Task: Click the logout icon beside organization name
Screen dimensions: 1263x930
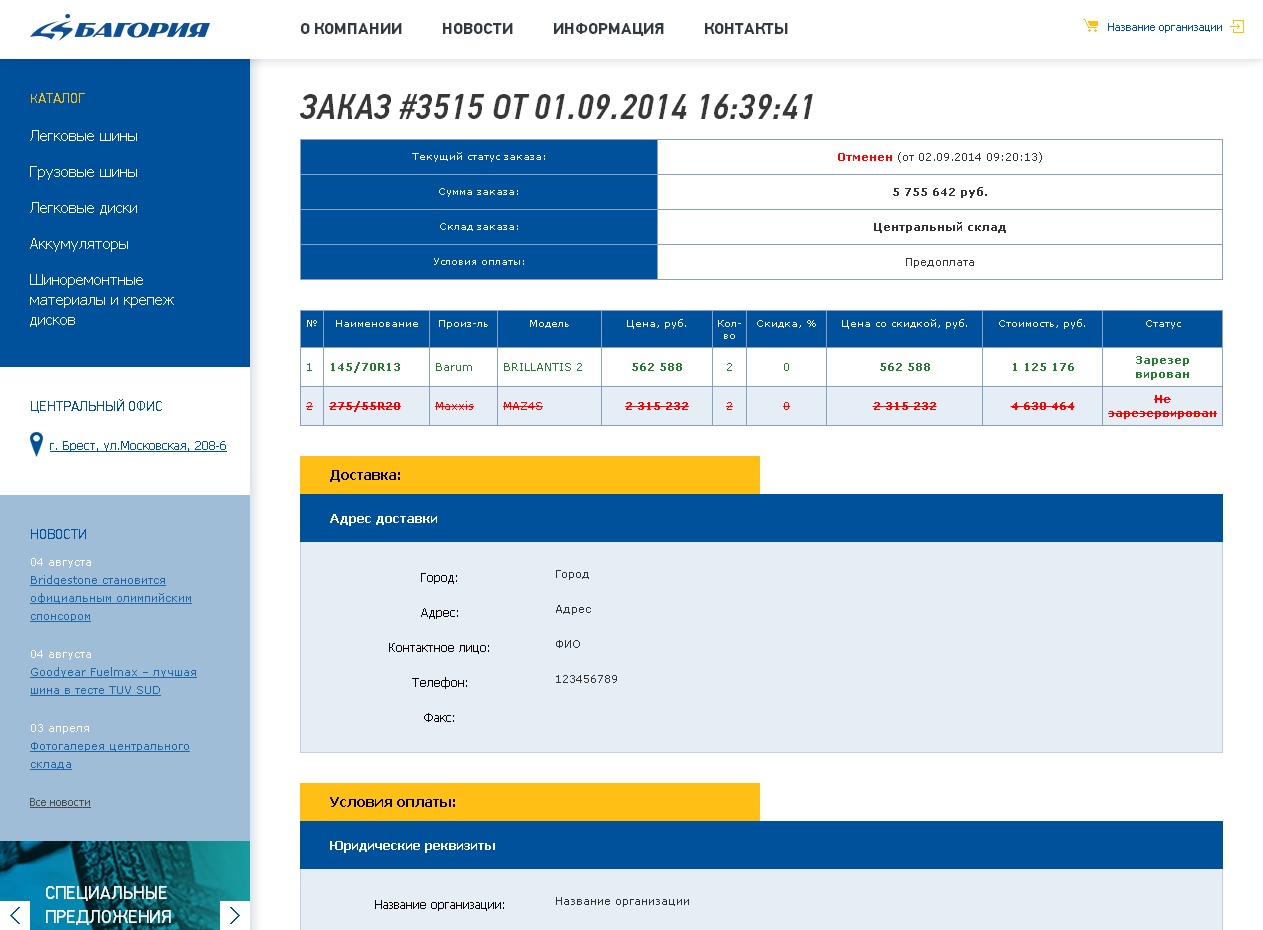Action: pyautogui.click(x=1237, y=27)
